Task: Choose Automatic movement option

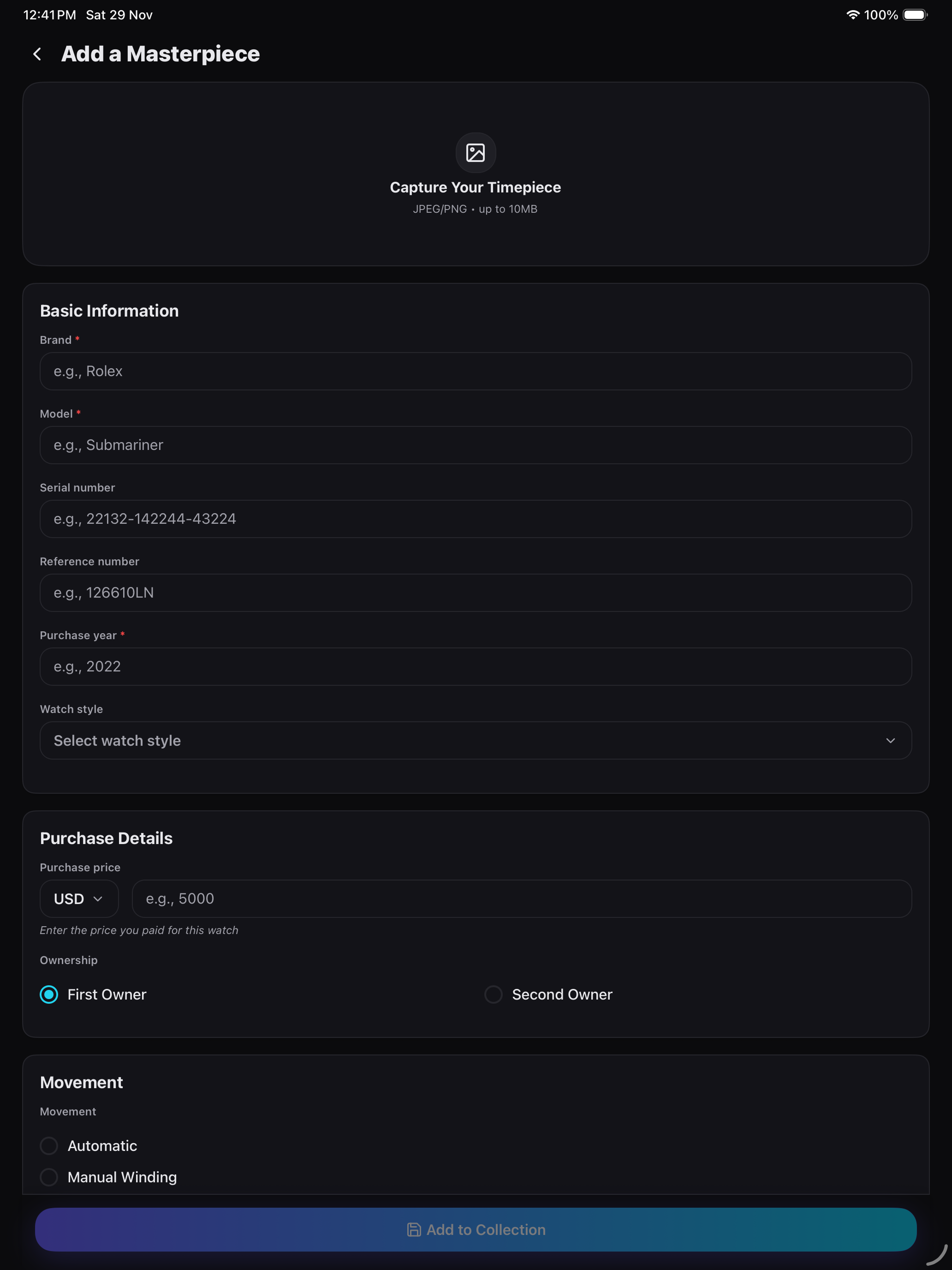Action: (49, 1145)
